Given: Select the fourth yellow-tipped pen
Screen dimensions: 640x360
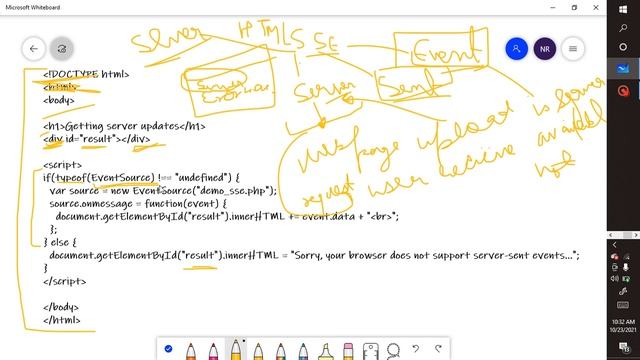Looking at the screenshot, I should [x=258, y=351].
